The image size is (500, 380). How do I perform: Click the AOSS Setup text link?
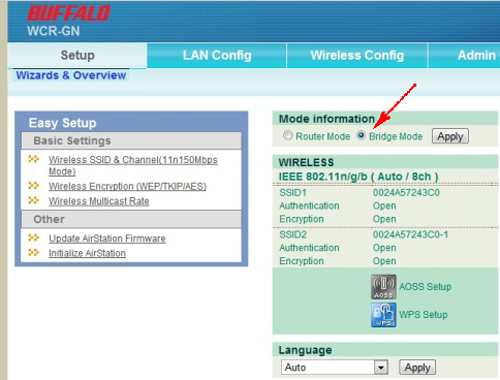click(425, 287)
